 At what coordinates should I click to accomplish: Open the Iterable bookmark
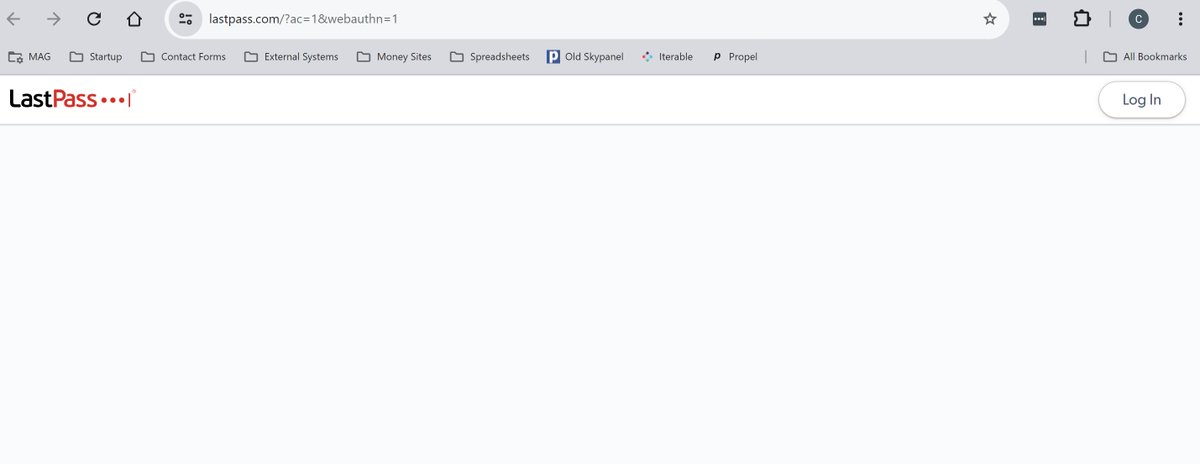(x=667, y=57)
